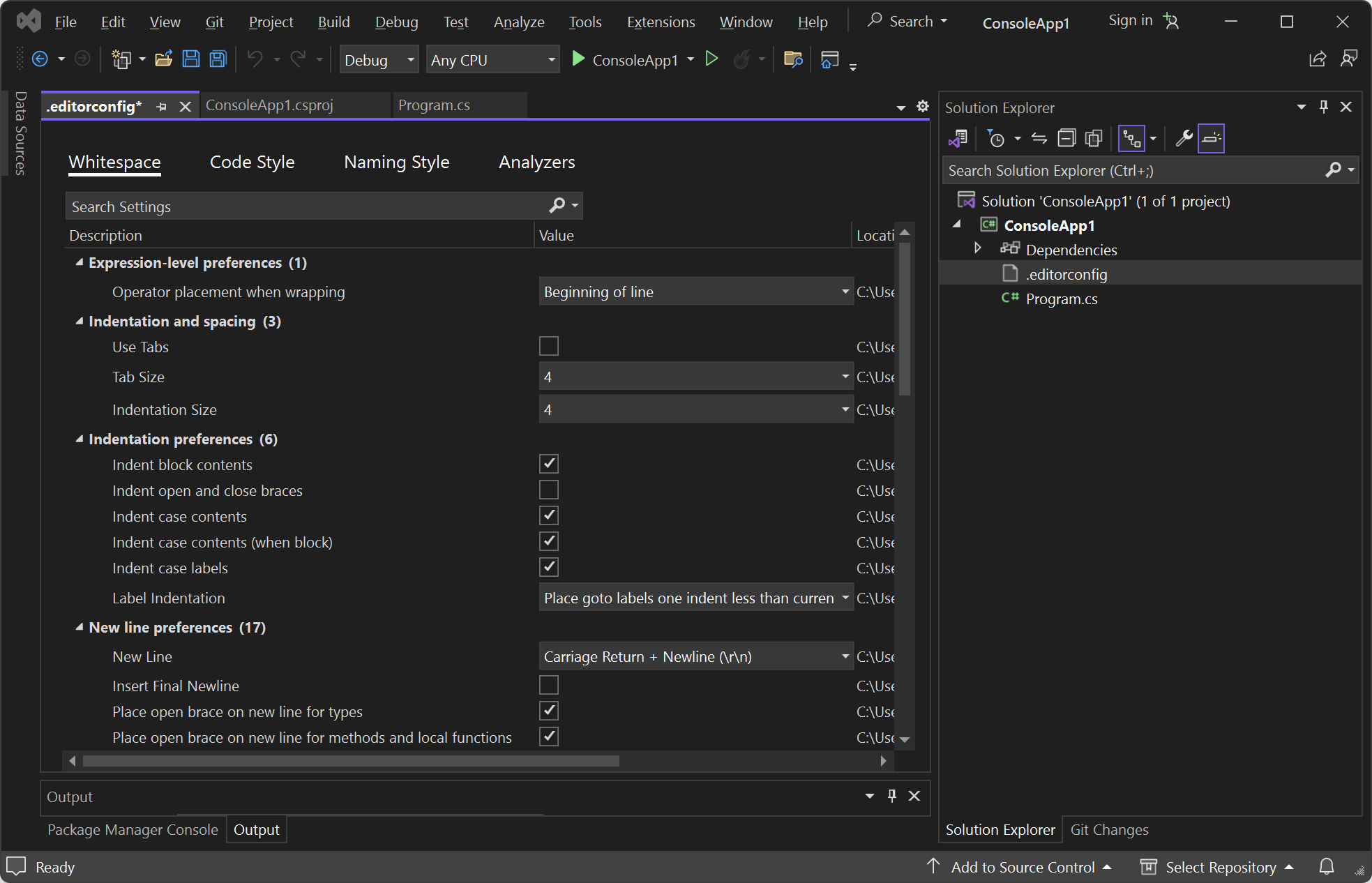Click the Git Changes panel icon
The height and width of the screenshot is (883, 1372).
[x=1108, y=830]
